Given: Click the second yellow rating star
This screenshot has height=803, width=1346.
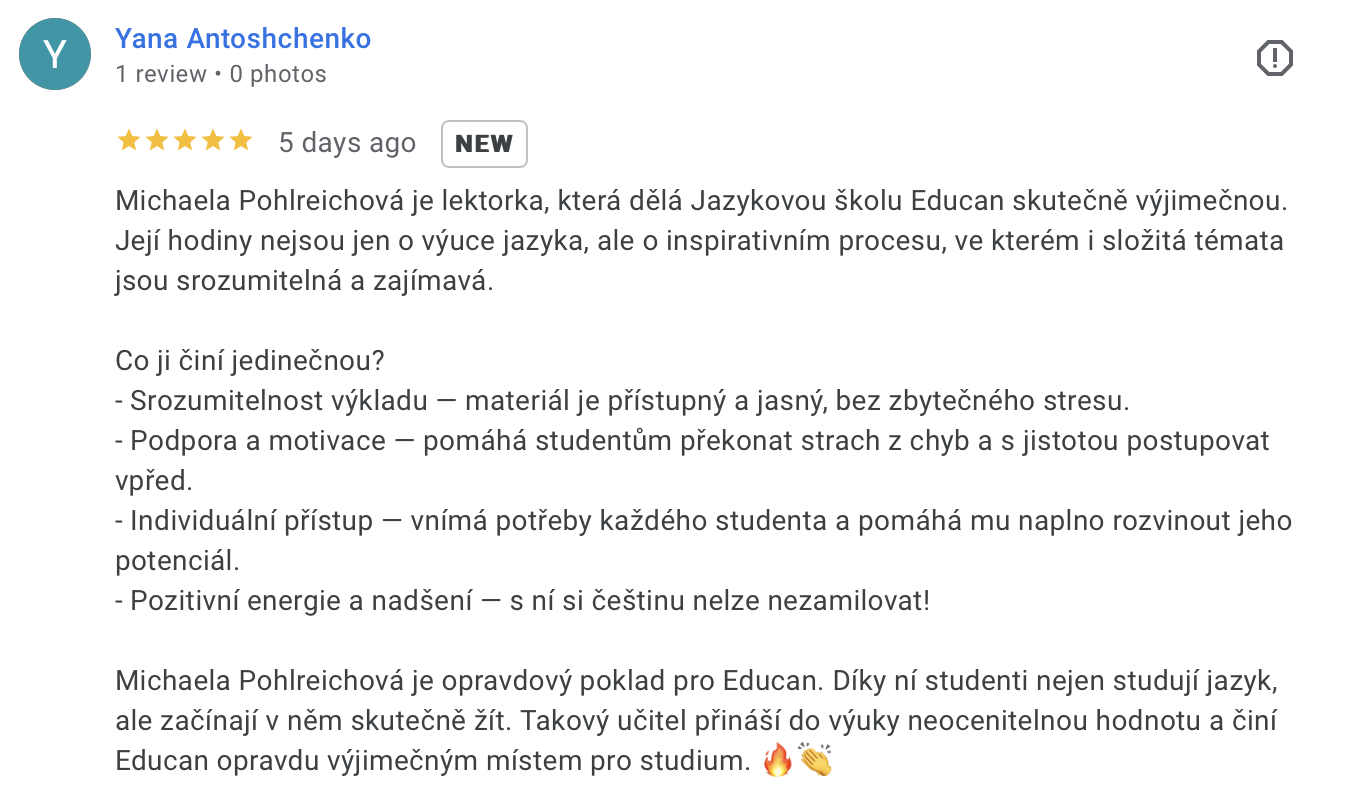Looking at the screenshot, I should tap(157, 141).
